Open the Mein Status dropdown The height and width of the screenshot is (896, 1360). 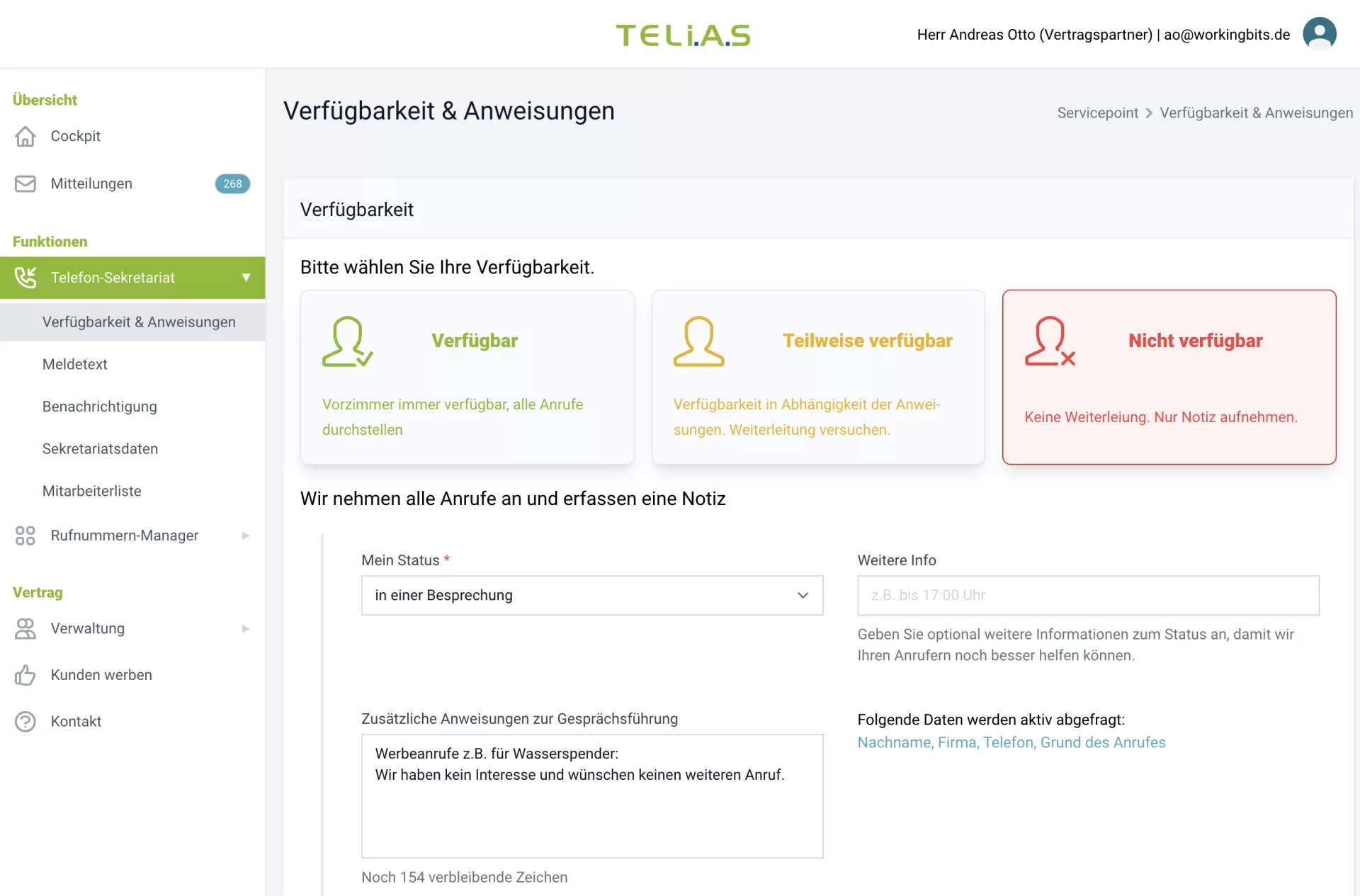point(592,595)
